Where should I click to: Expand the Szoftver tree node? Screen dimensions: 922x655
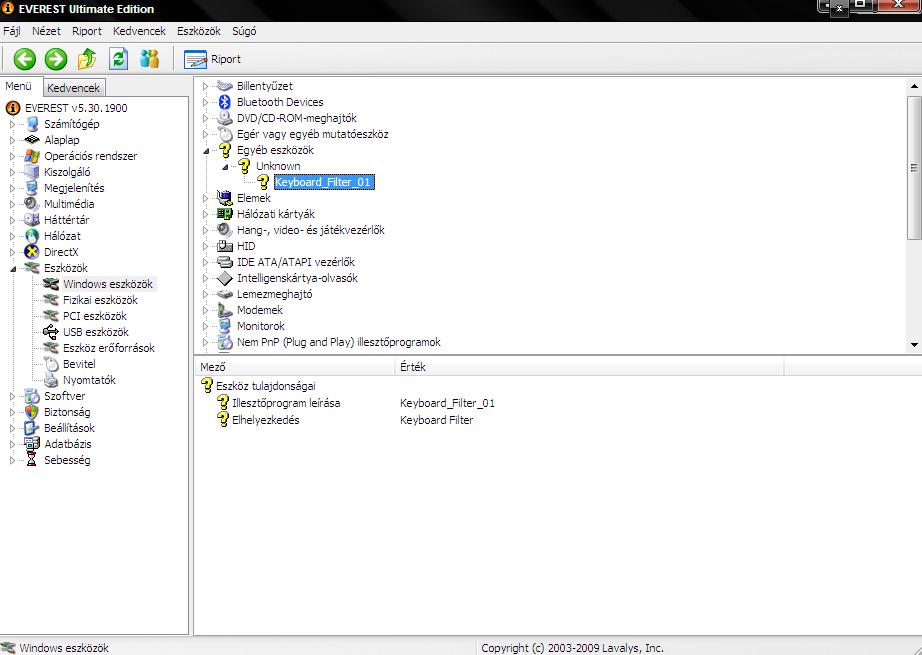(12, 396)
